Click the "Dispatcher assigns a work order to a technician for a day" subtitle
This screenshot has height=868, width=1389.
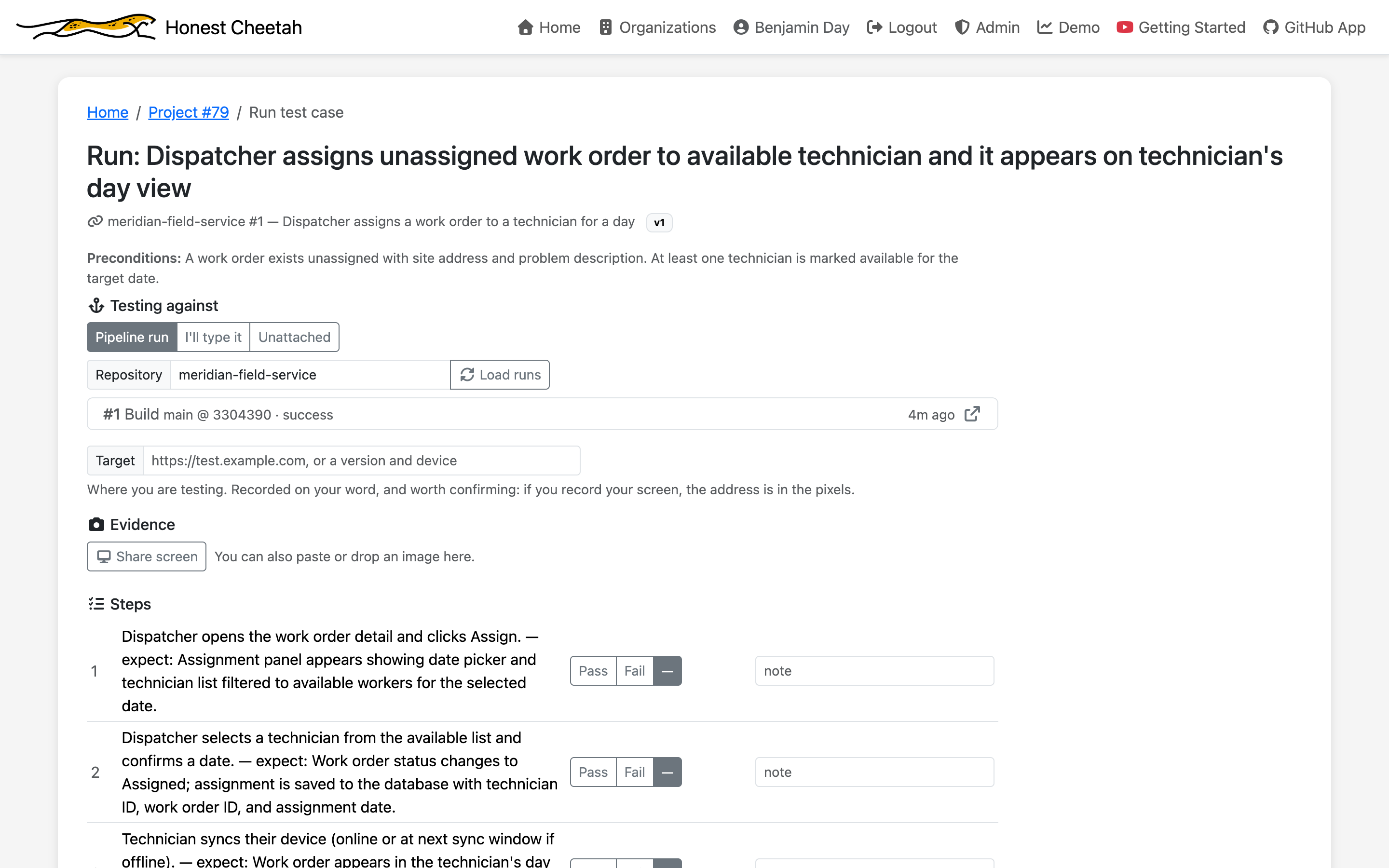pos(459,222)
